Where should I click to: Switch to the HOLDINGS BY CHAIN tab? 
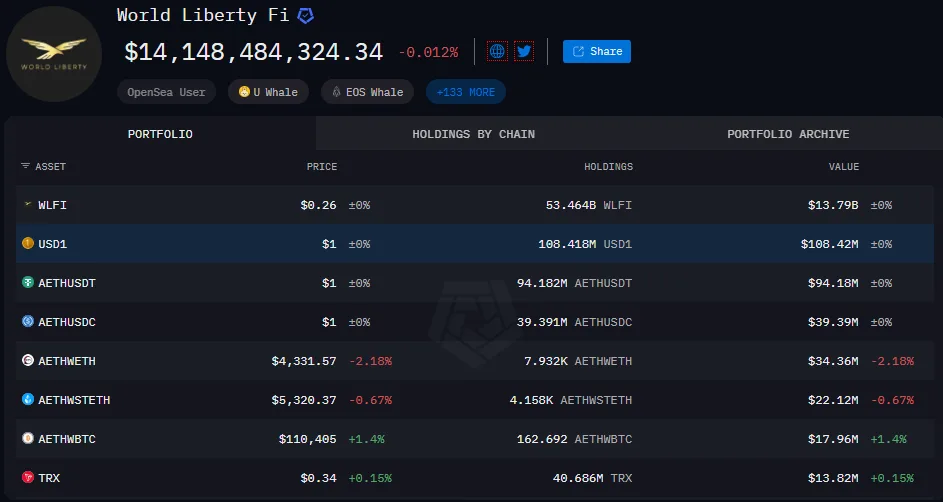[x=473, y=134]
